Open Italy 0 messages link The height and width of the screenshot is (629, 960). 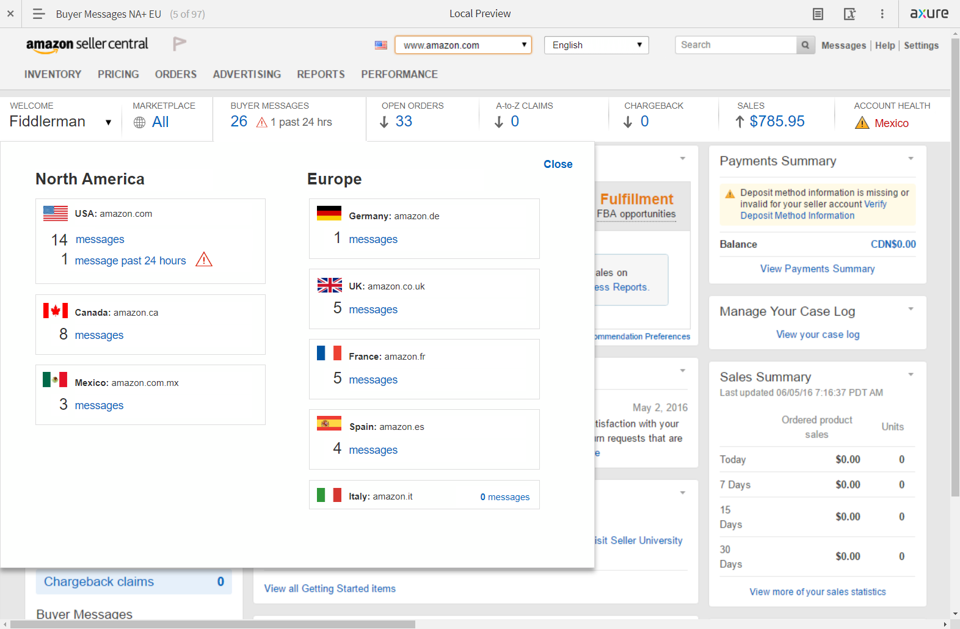(505, 497)
